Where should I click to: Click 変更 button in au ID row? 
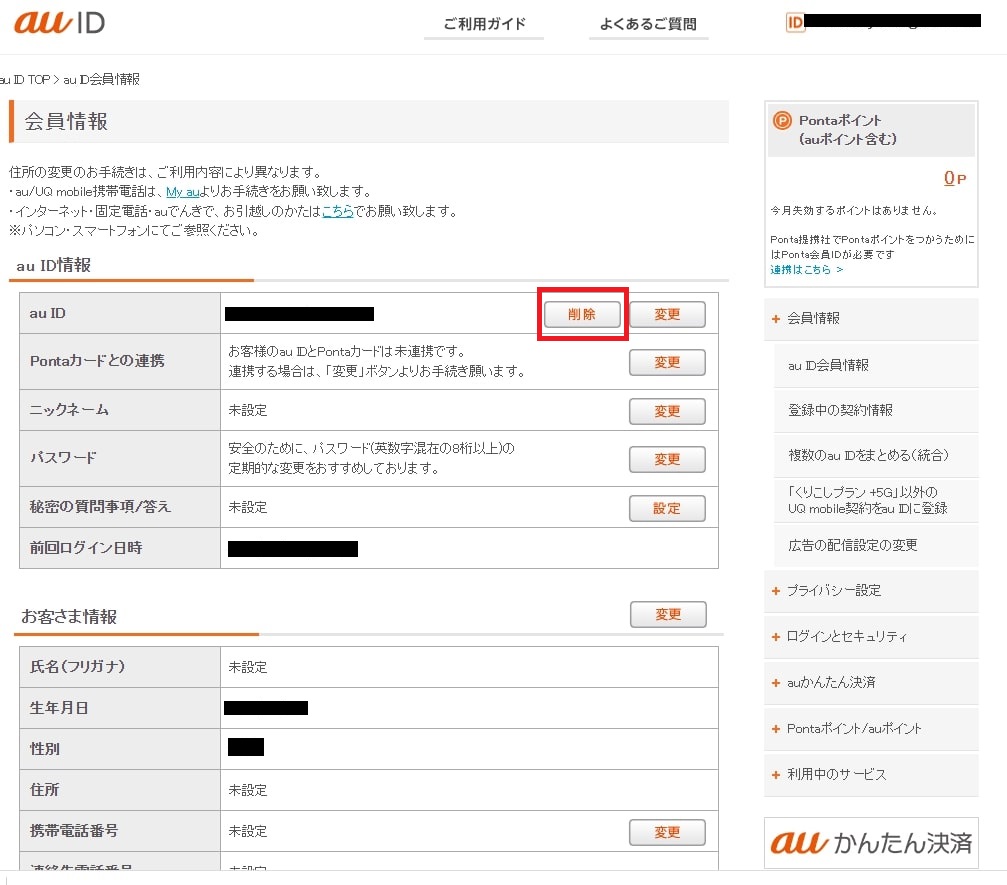click(x=667, y=314)
